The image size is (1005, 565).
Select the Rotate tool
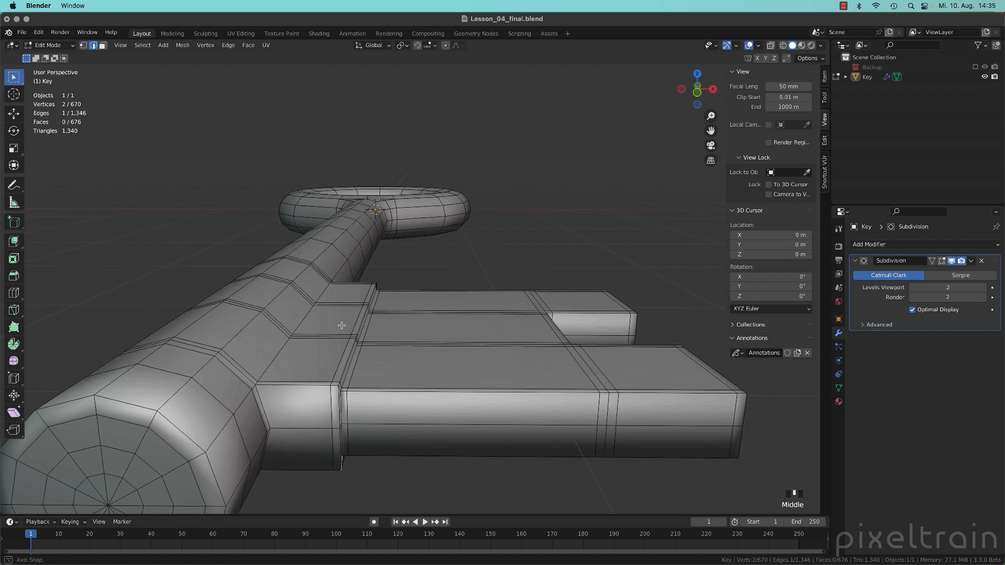(x=13, y=131)
